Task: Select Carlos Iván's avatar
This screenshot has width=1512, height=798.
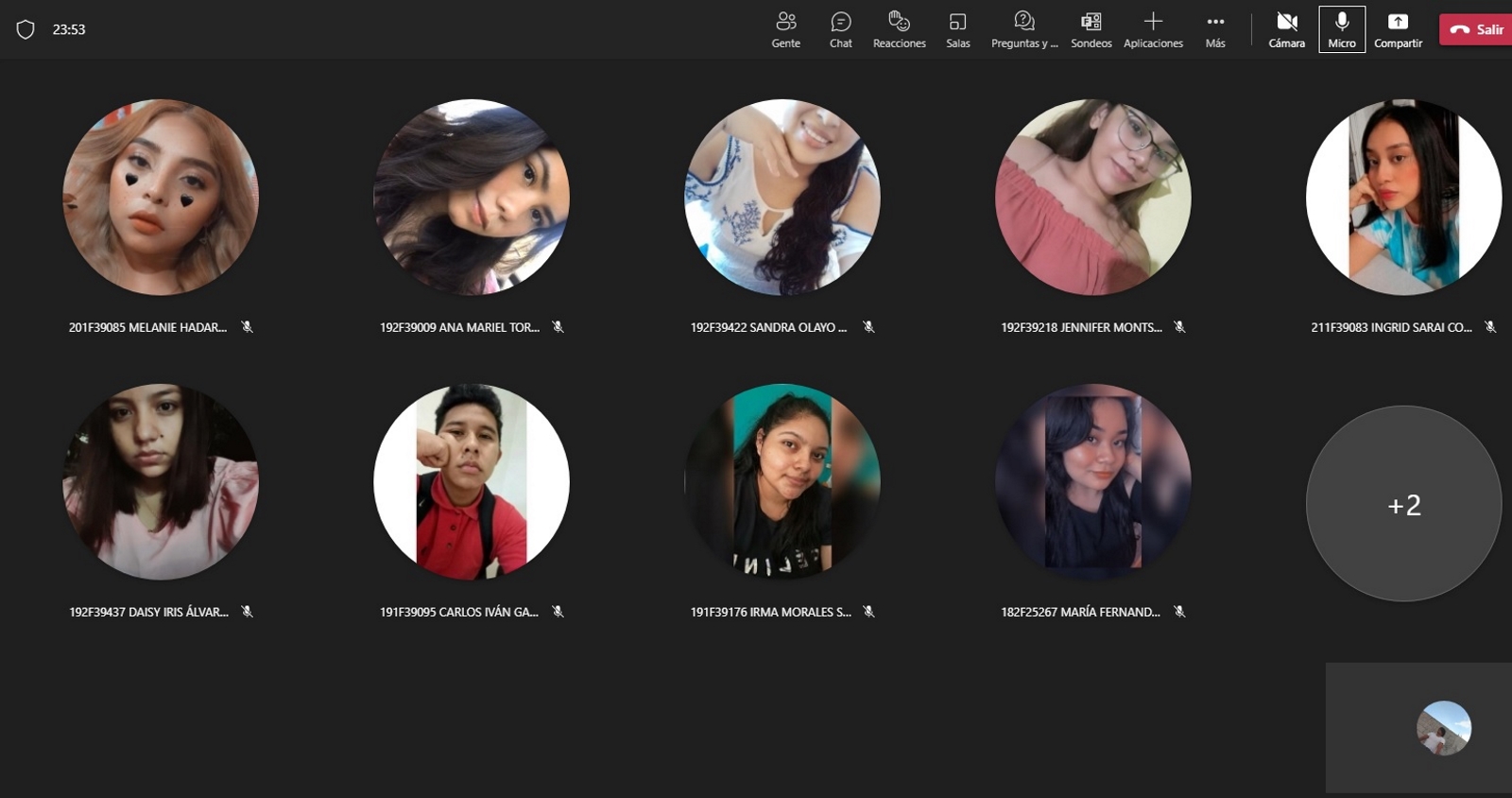Action: pos(472,482)
